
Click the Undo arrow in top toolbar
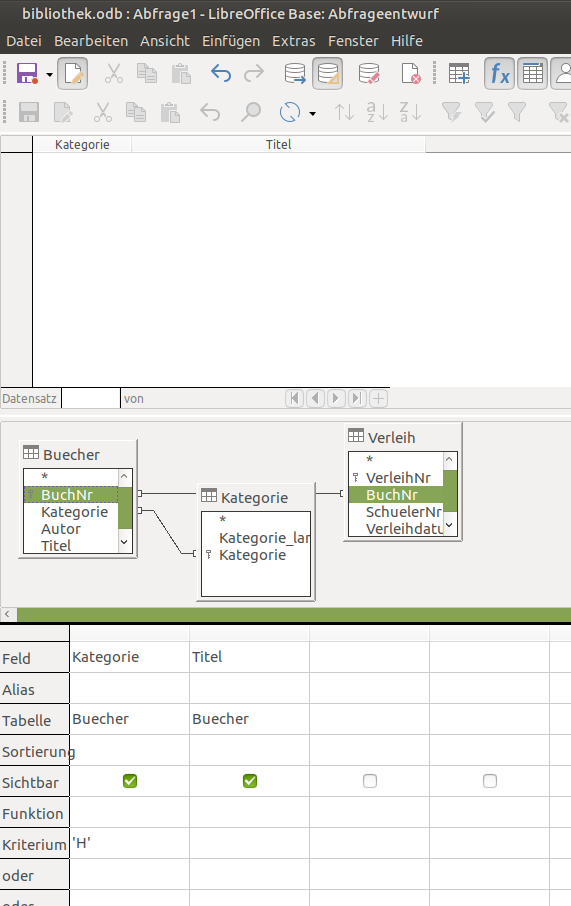tap(221, 74)
